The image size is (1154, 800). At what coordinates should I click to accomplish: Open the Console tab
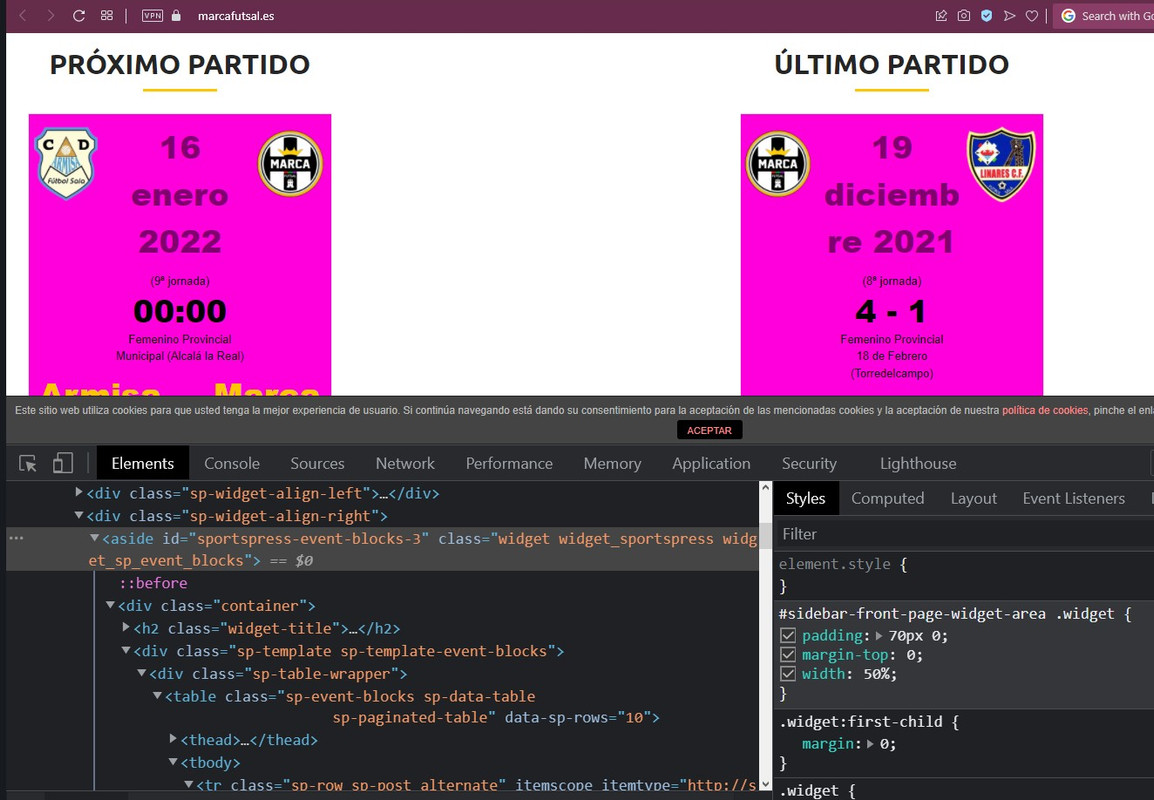click(x=232, y=463)
